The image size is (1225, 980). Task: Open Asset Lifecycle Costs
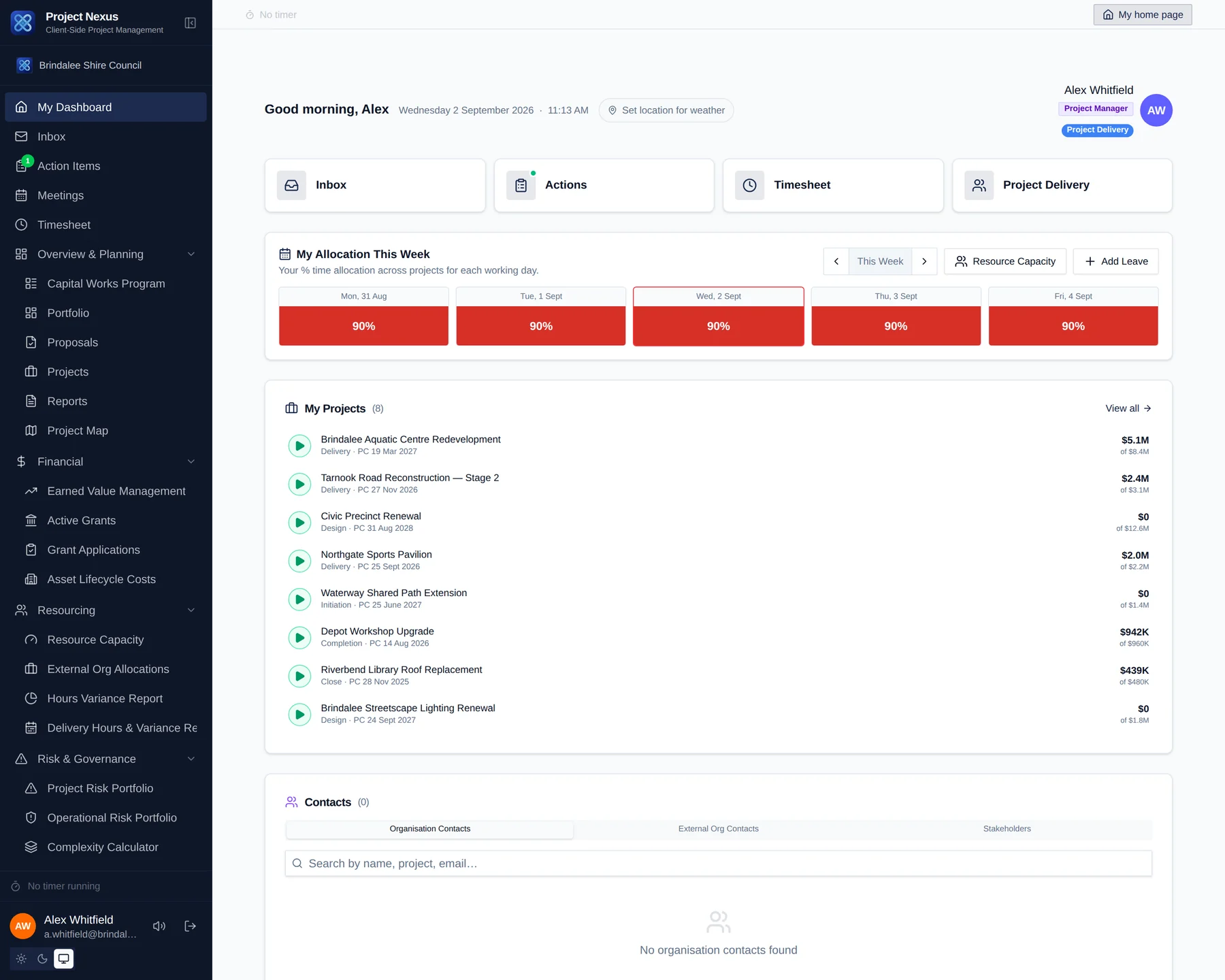(x=110, y=579)
